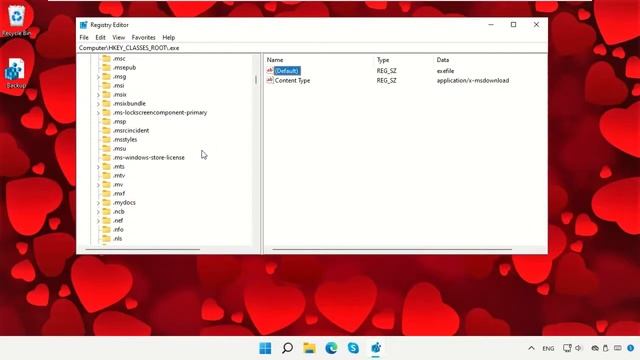Select the .mts key label
The width and height of the screenshot is (640, 360).
(118, 167)
